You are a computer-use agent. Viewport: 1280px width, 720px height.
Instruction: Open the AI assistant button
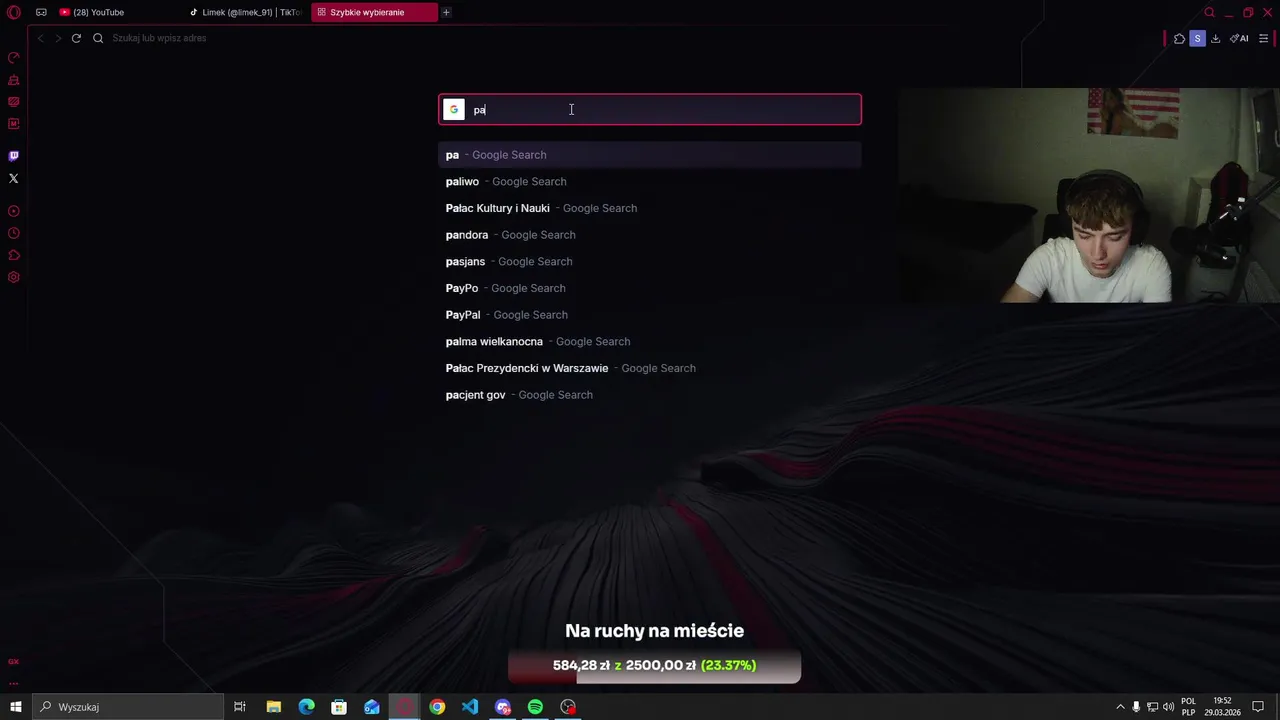(1239, 38)
